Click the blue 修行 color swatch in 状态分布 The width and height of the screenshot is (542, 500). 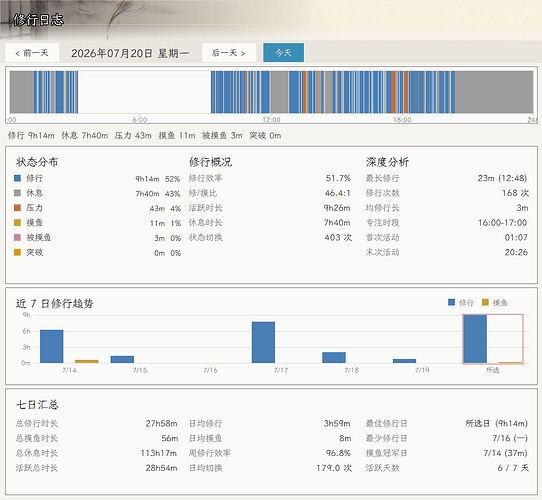pos(17,178)
